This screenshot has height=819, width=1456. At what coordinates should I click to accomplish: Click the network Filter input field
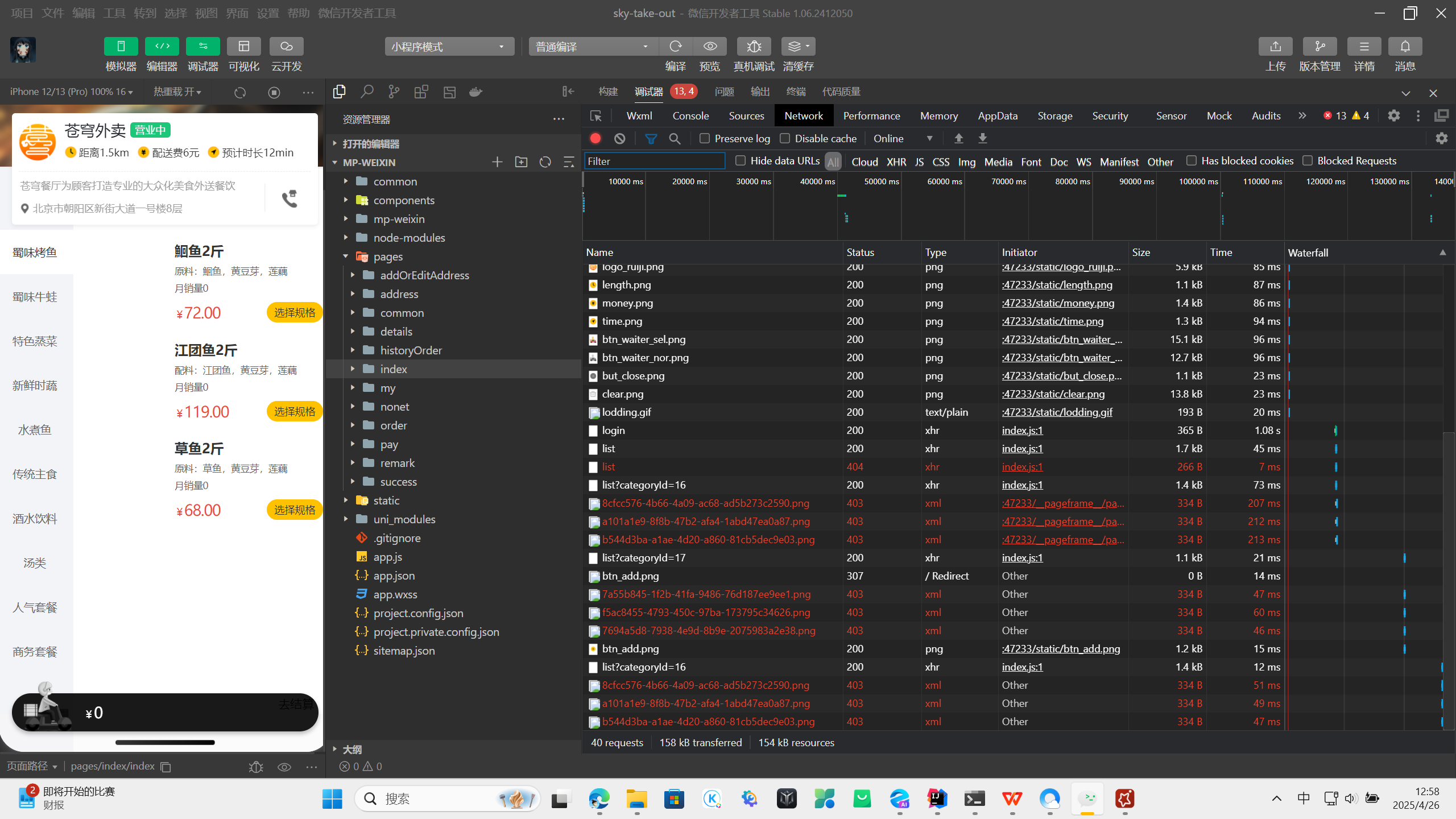click(654, 162)
